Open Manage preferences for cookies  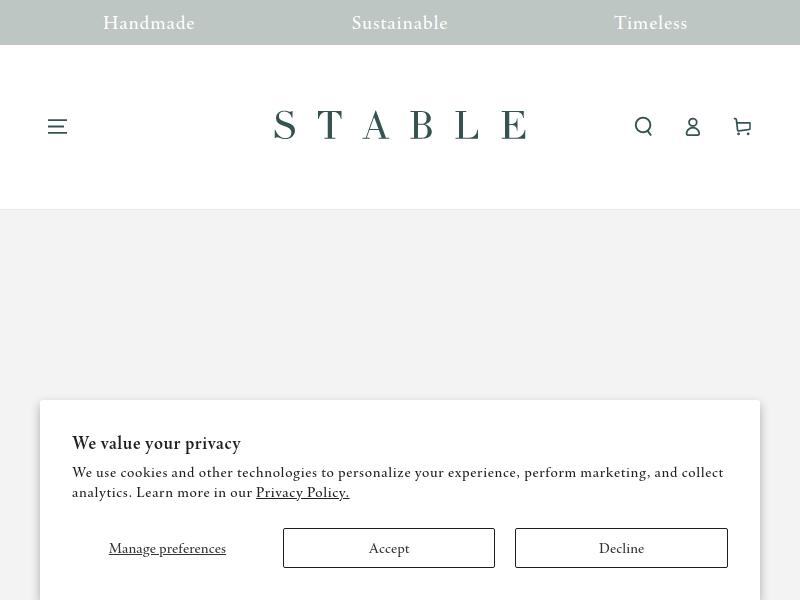(x=167, y=548)
